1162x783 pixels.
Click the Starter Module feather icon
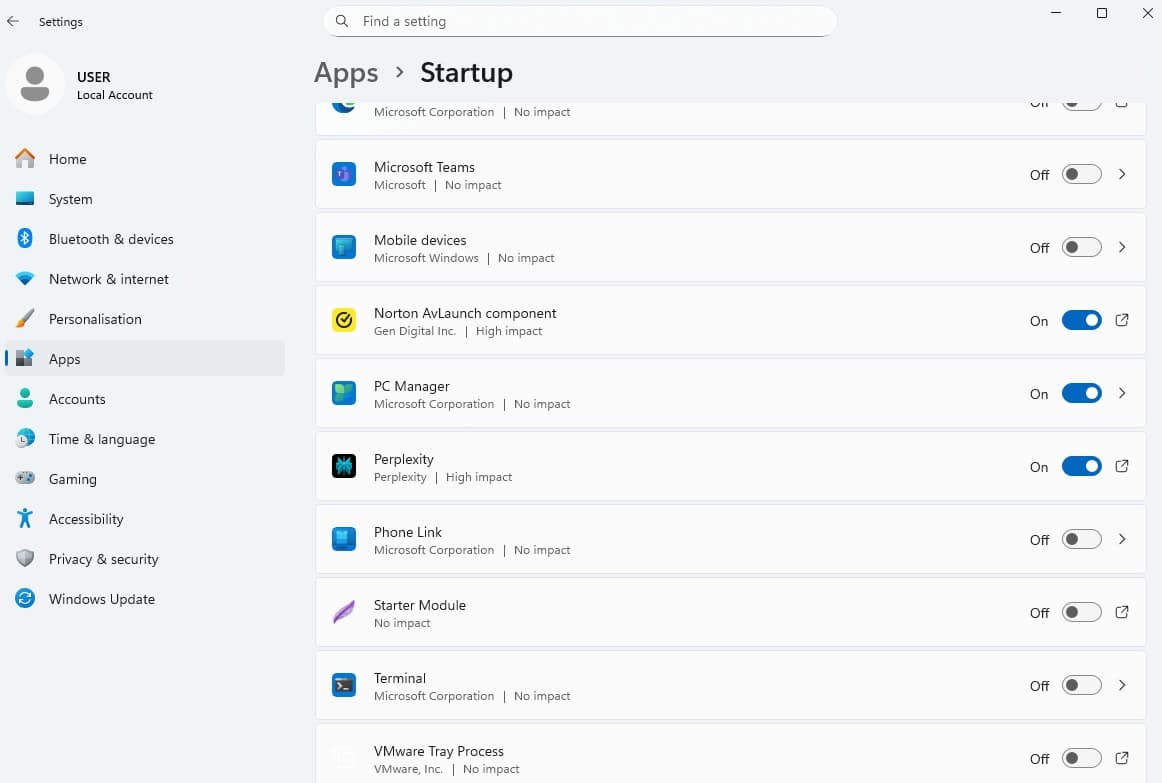click(344, 612)
